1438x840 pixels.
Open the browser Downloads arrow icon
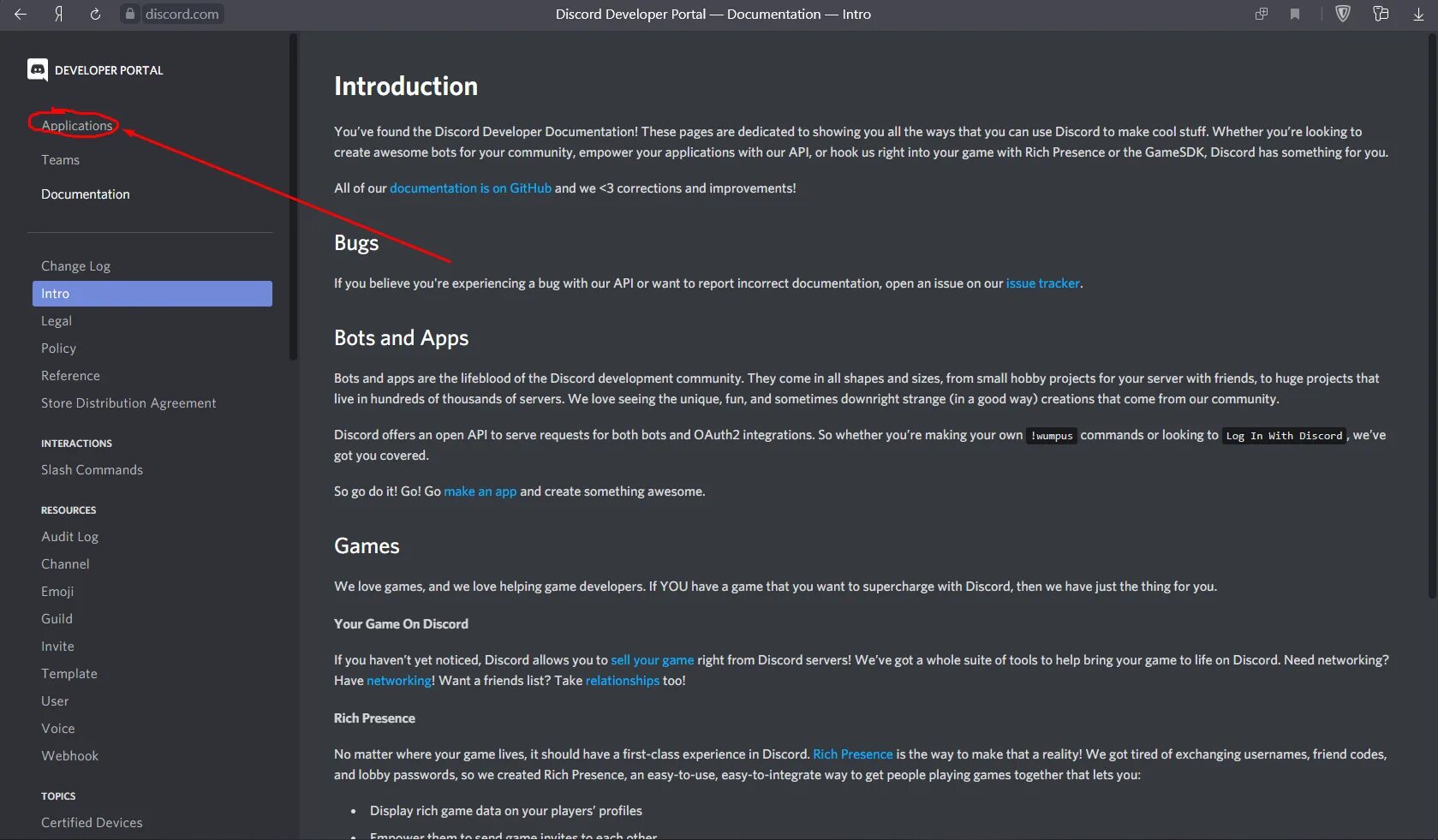point(1418,14)
